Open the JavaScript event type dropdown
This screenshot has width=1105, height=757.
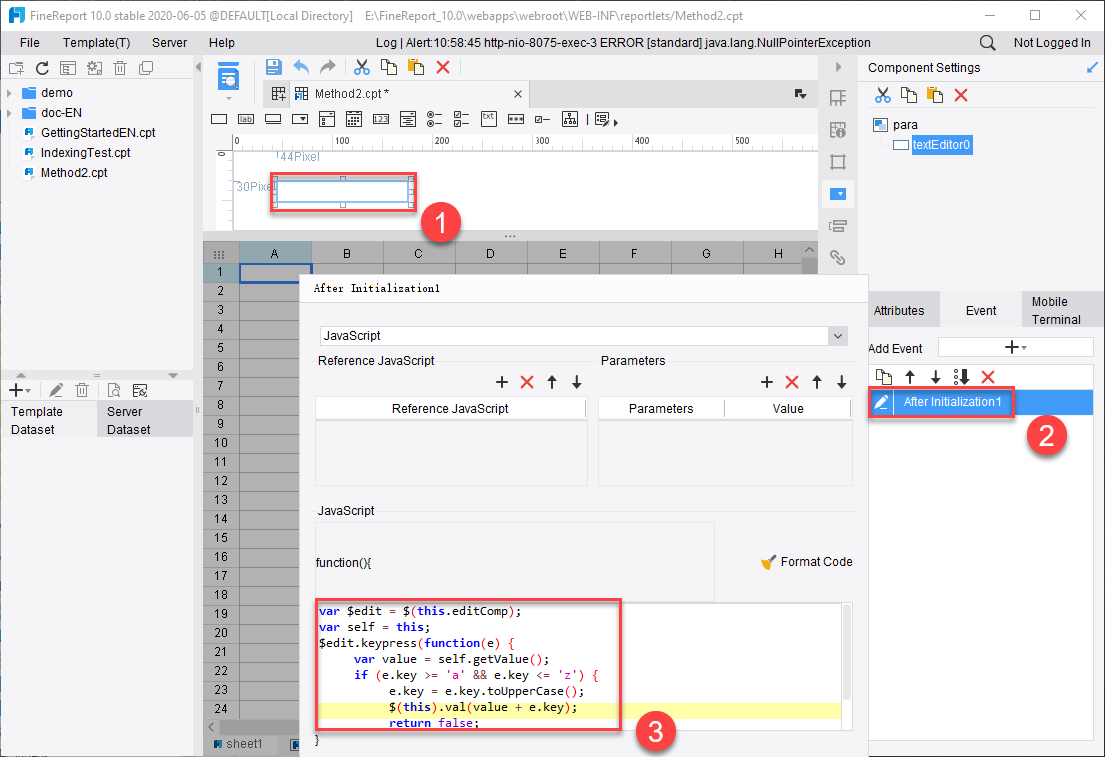(837, 336)
